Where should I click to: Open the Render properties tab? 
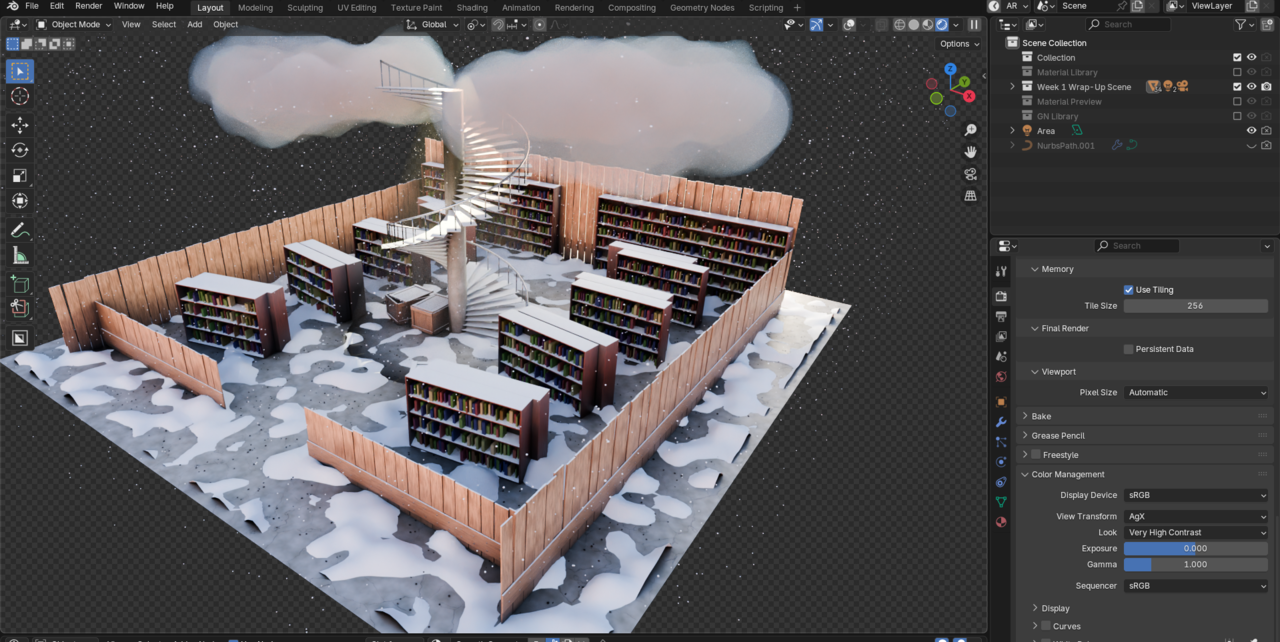1001,296
